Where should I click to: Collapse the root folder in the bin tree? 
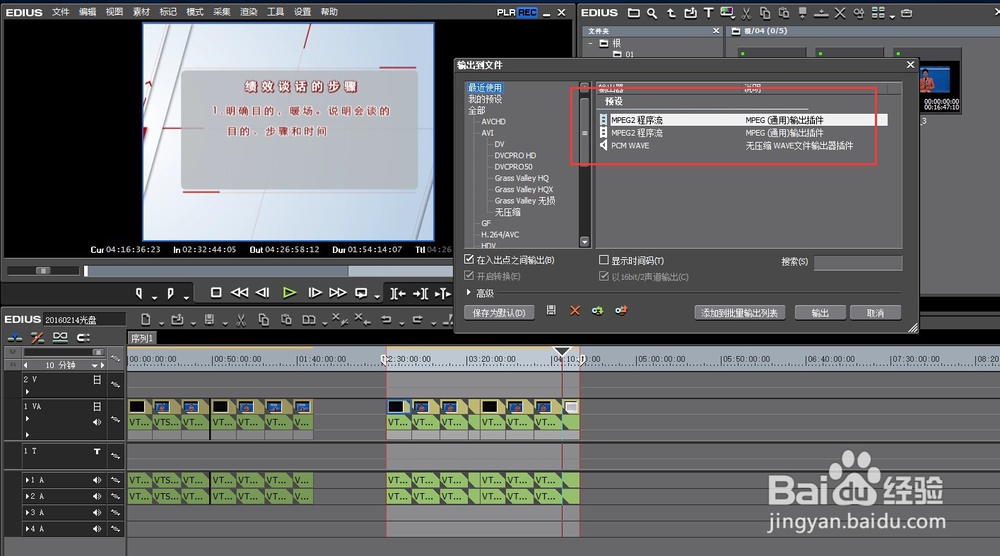[x=591, y=43]
